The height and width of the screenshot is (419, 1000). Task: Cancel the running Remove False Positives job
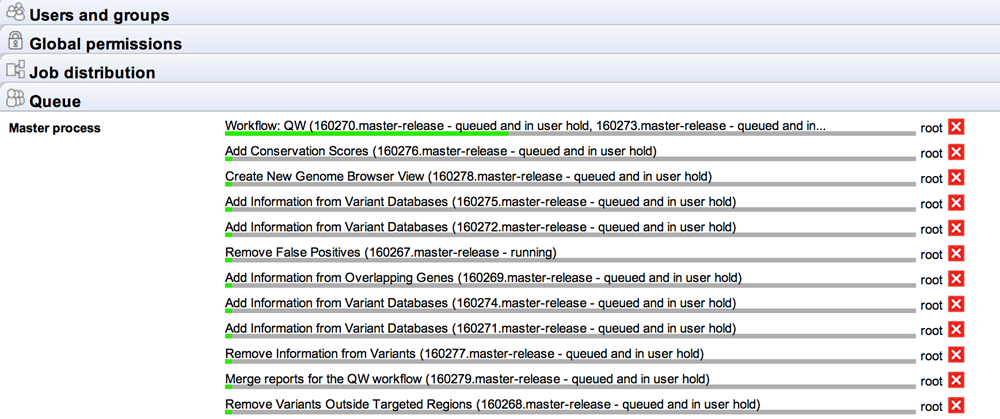click(x=955, y=253)
